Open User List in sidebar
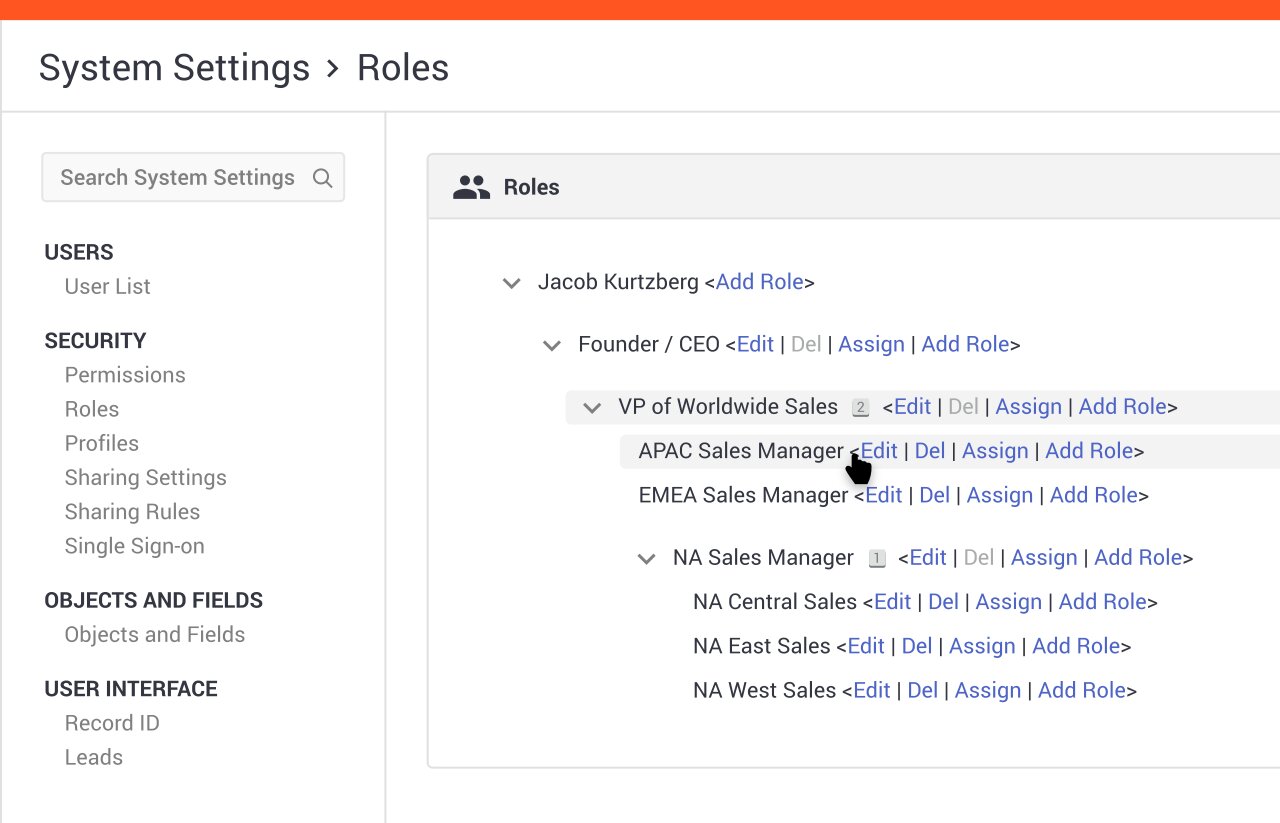This screenshot has height=823, width=1280. [x=107, y=286]
